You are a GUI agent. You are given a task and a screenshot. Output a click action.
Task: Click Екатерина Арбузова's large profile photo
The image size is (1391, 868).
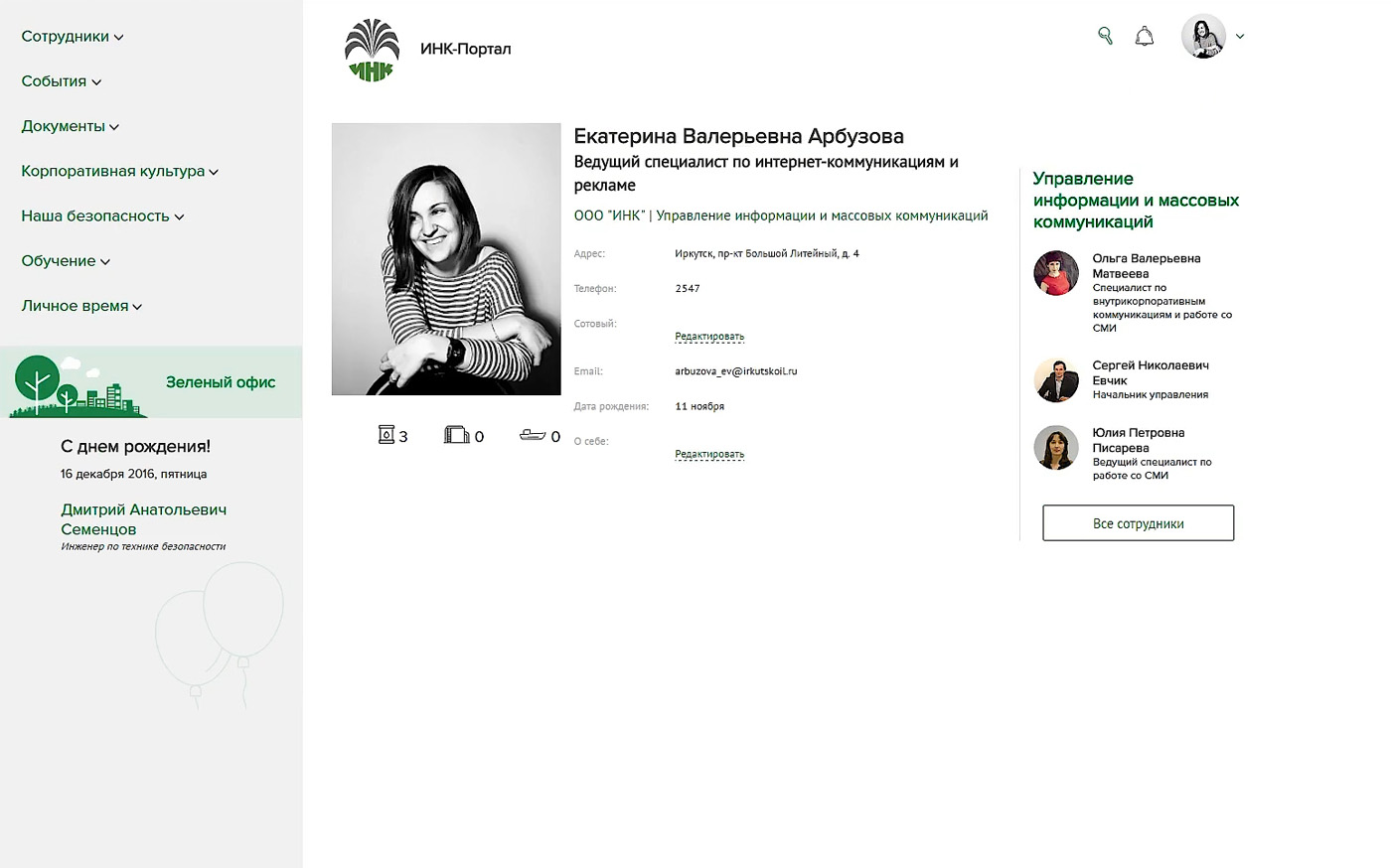pyautogui.click(x=446, y=259)
